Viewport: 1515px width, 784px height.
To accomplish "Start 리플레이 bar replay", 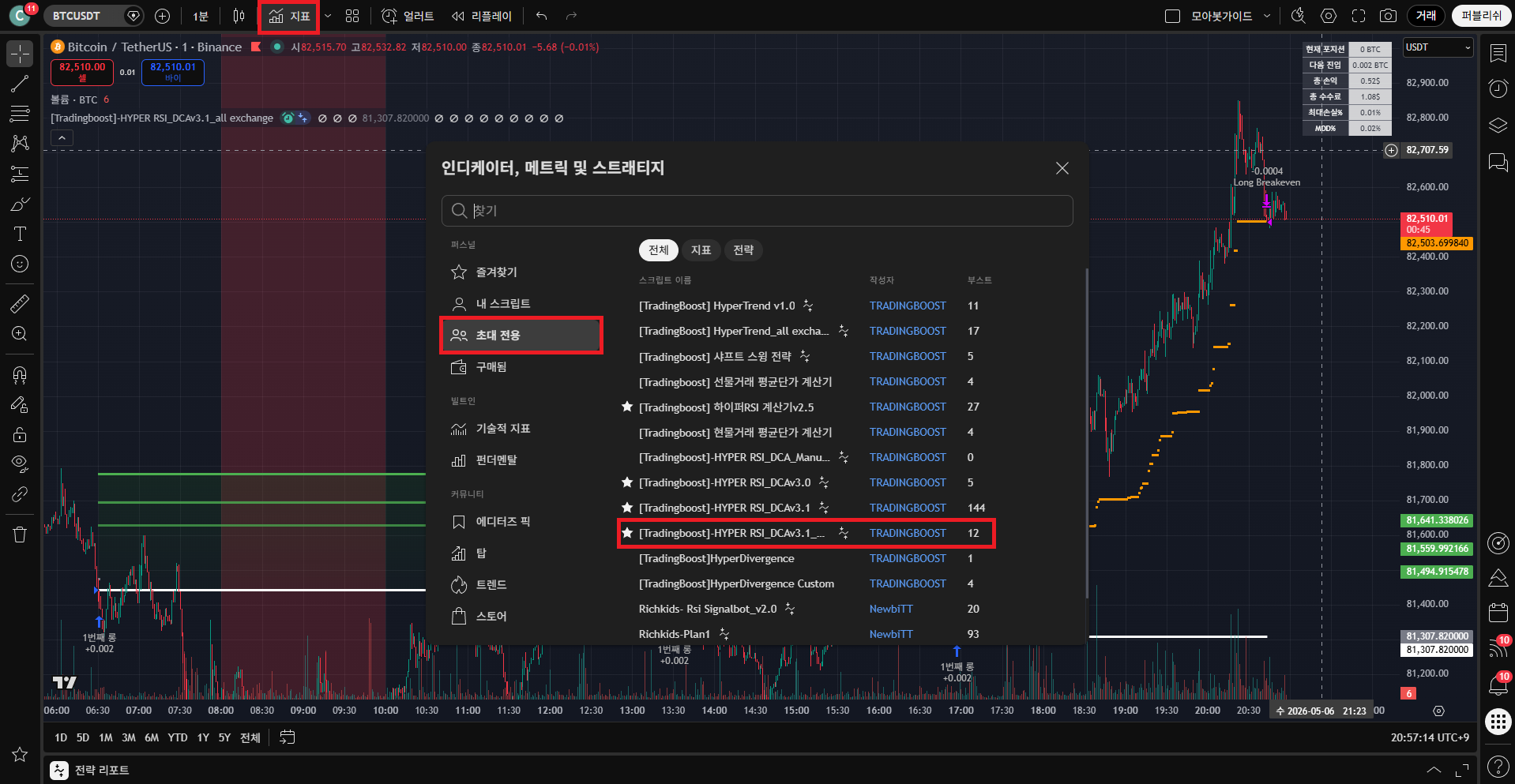I will [x=481, y=16].
